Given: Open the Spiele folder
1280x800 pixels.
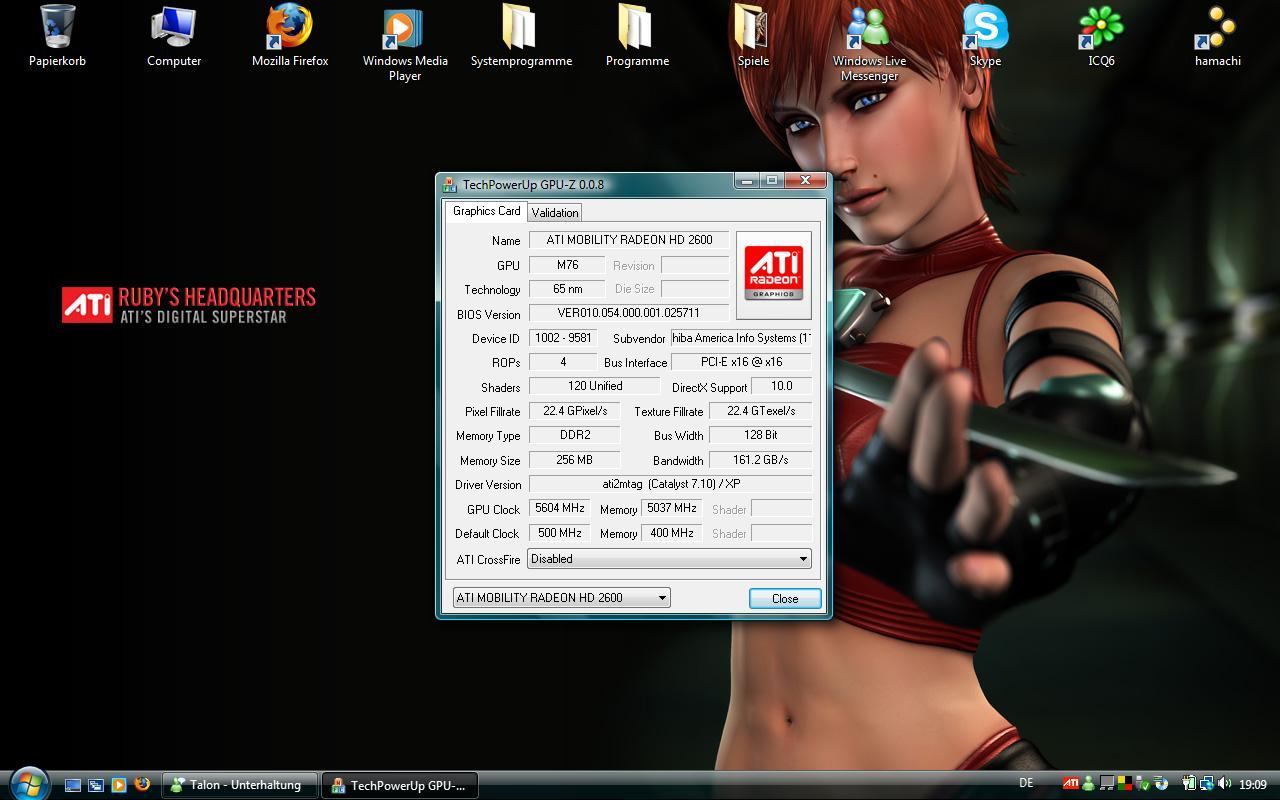Looking at the screenshot, I should click(x=753, y=37).
